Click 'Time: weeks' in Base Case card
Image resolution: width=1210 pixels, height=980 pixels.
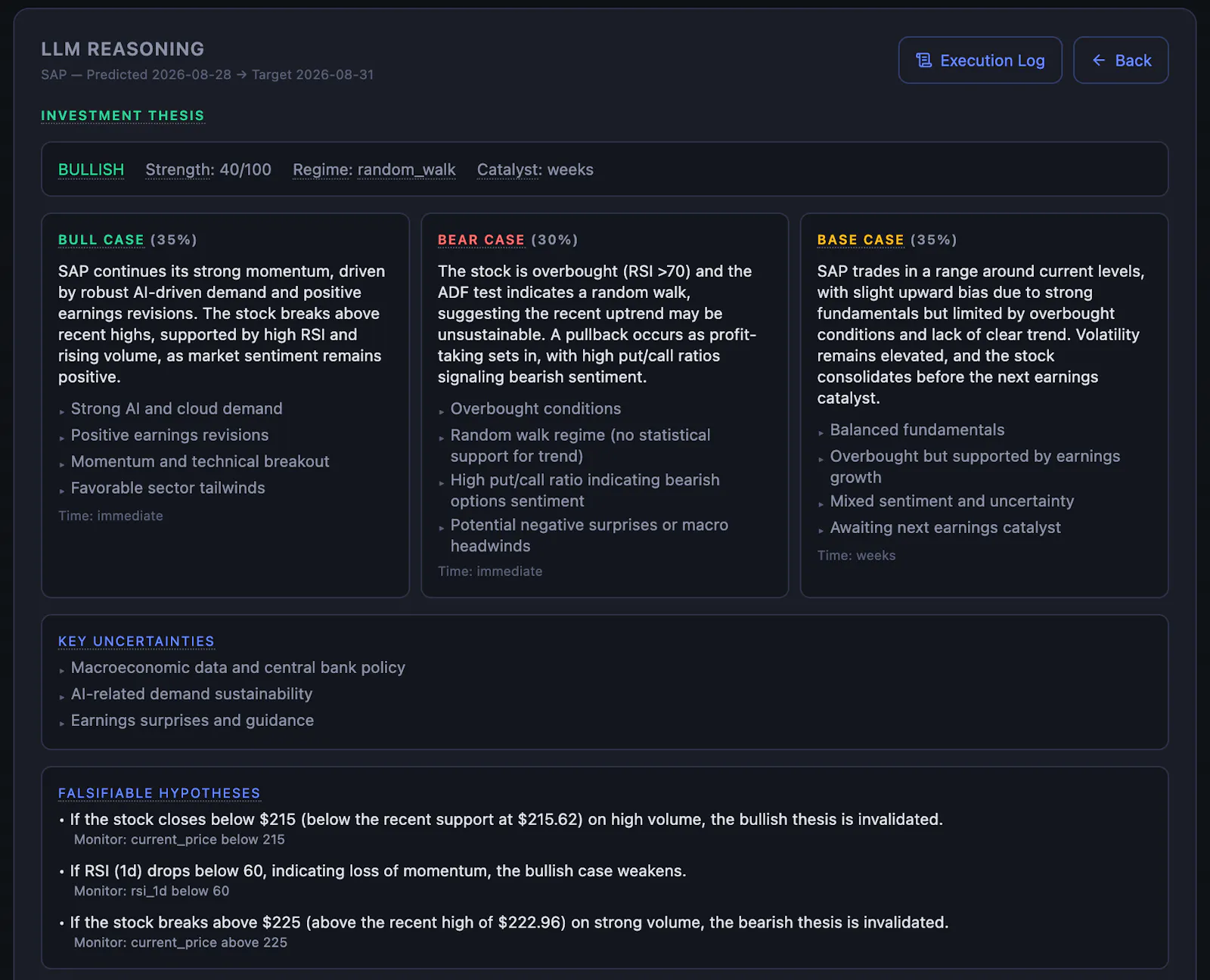point(856,555)
